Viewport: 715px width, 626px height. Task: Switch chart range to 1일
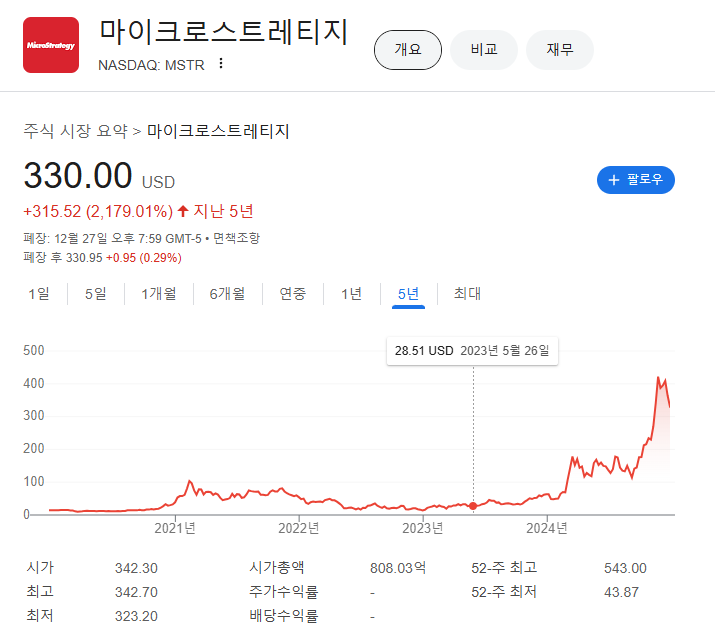click(39, 294)
